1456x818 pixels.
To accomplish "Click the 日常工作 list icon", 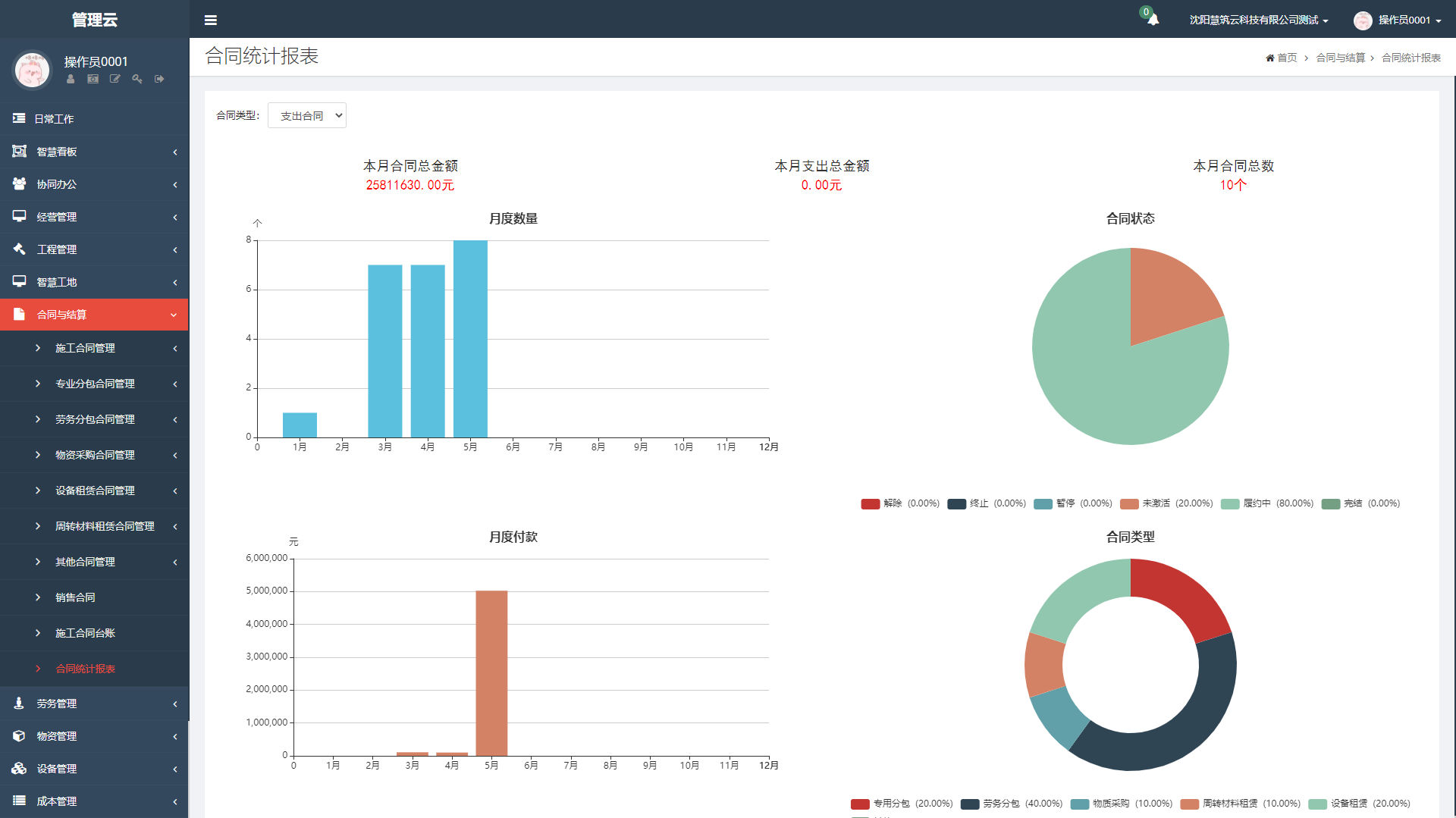I will pyautogui.click(x=19, y=118).
